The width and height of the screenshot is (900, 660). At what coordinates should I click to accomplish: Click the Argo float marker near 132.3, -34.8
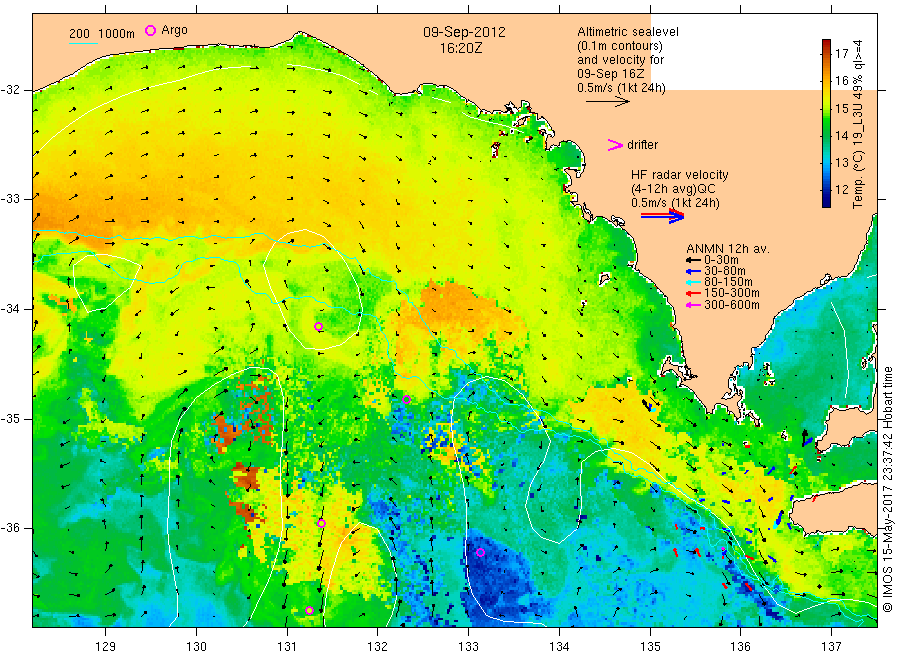(x=406, y=399)
